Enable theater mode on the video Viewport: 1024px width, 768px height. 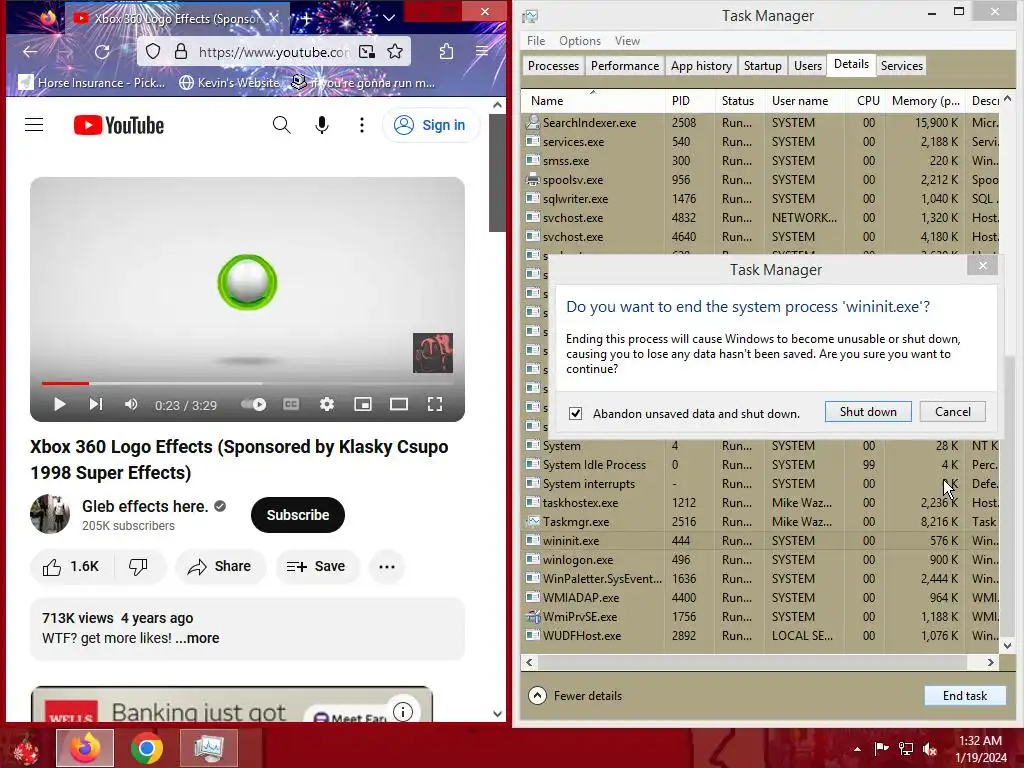click(398, 404)
